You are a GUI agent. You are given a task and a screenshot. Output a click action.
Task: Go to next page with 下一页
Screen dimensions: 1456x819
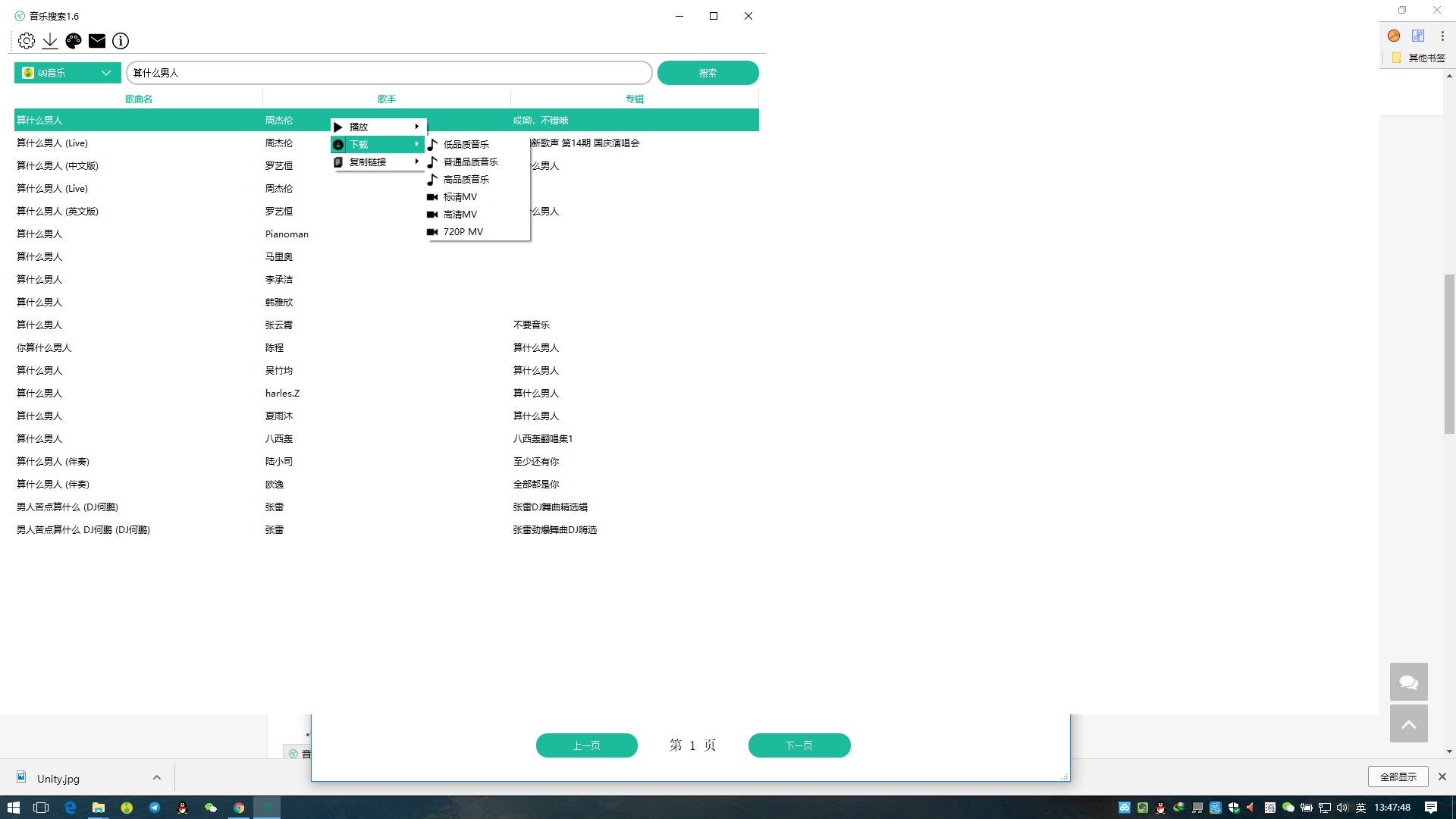[x=799, y=745]
